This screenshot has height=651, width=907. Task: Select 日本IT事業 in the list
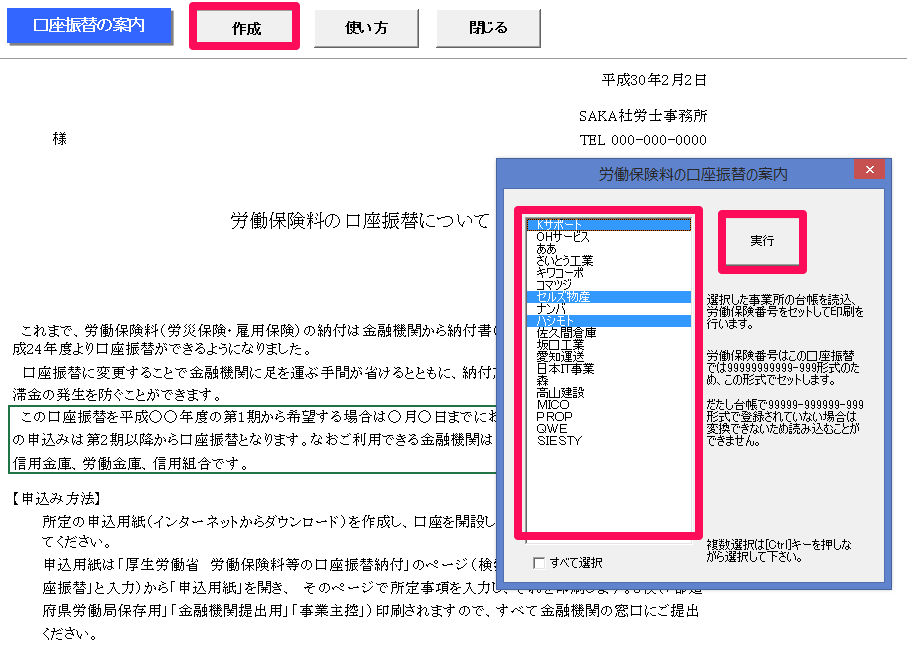[x=609, y=369]
